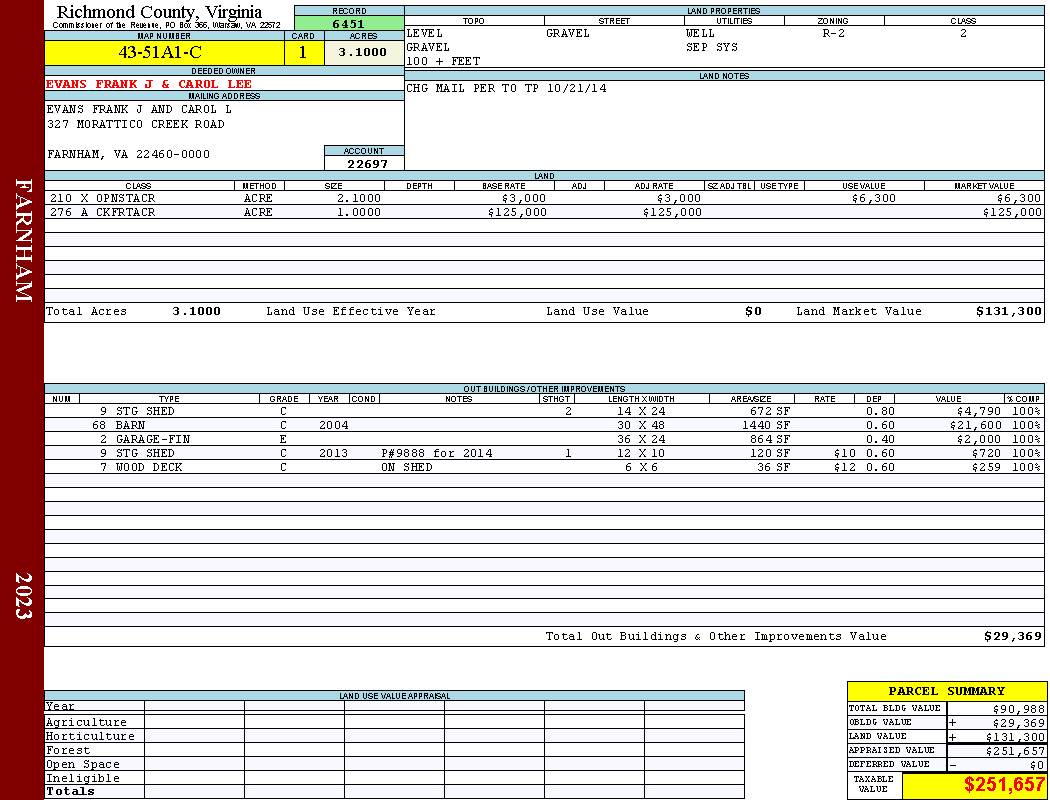Click the Land Market Value total $131,300
This screenshot has height=800, width=1050.
[x=1008, y=311]
